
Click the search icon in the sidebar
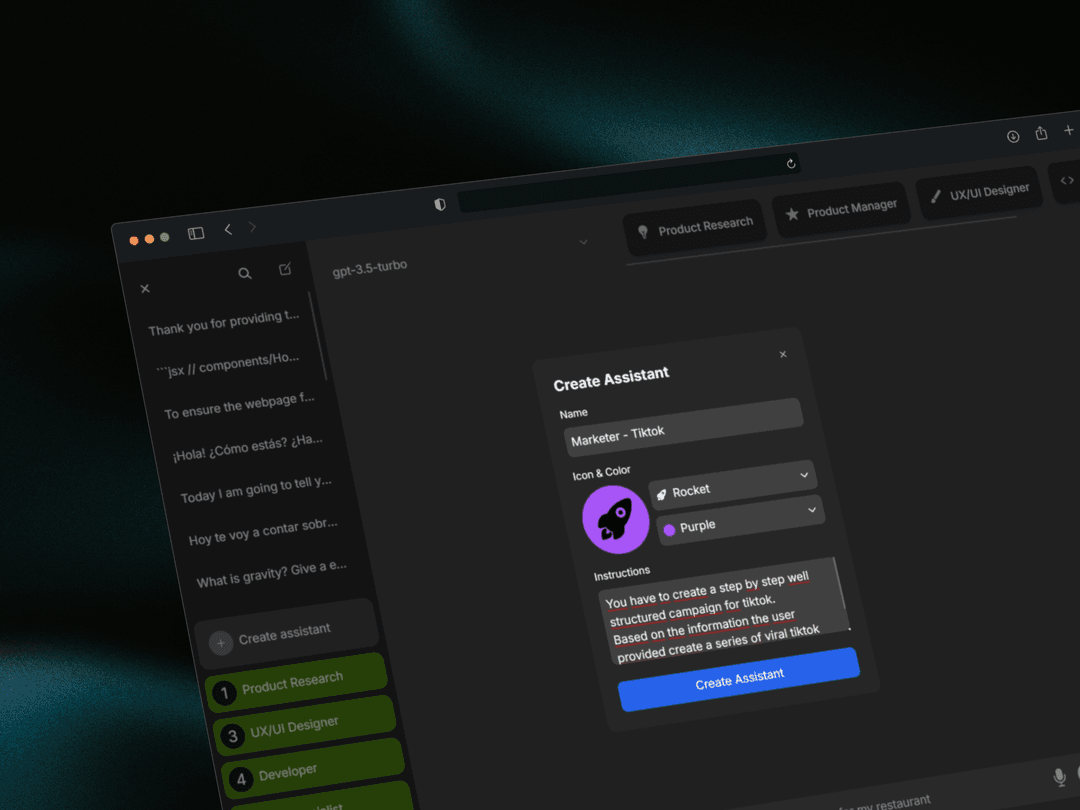244,273
